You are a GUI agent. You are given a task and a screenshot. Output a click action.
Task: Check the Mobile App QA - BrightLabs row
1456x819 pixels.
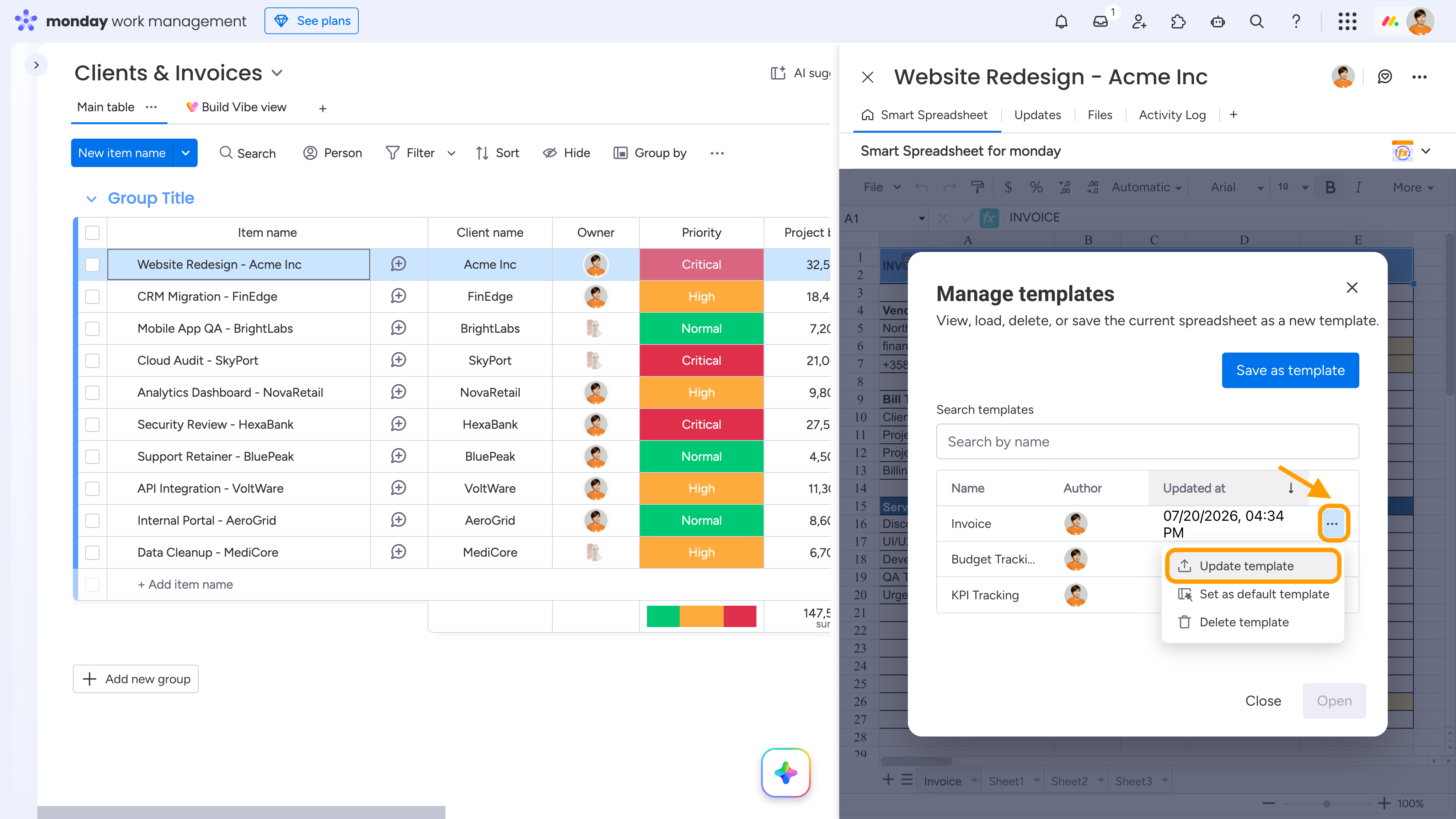click(92, 328)
